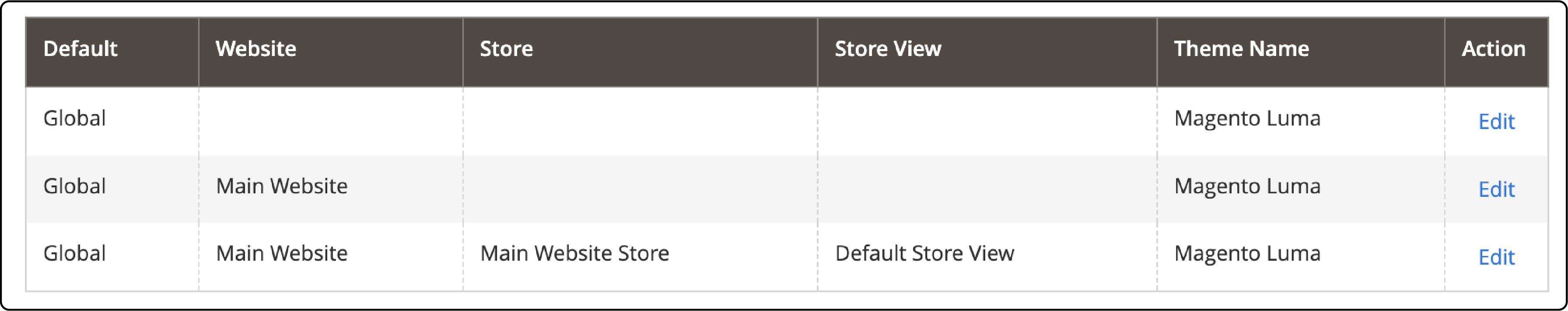1568x311 pixels.
Task: Click Global cell in the first table row
Action: pyautogui.click(x=74, y=118)
